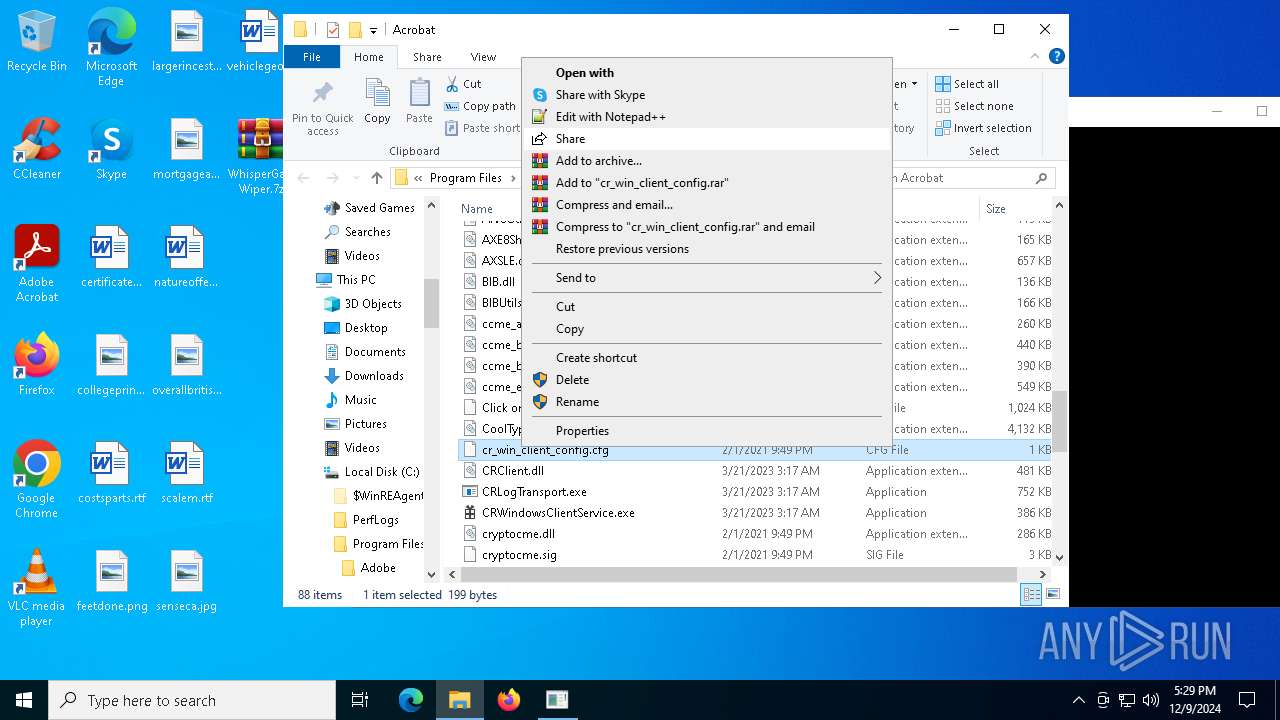Click the Up directory arrow
The image size is (1280, 720).
377,178
